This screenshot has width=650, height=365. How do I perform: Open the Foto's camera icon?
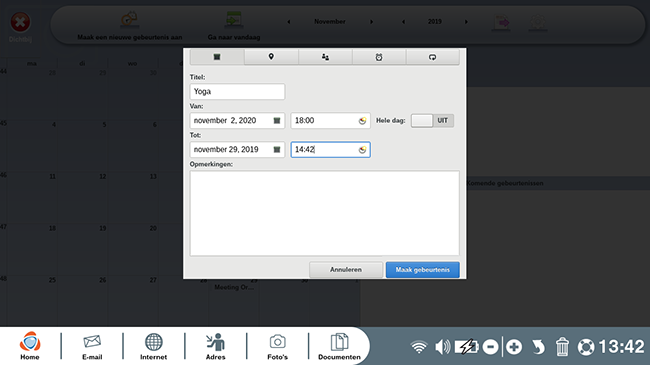(277, 346)
